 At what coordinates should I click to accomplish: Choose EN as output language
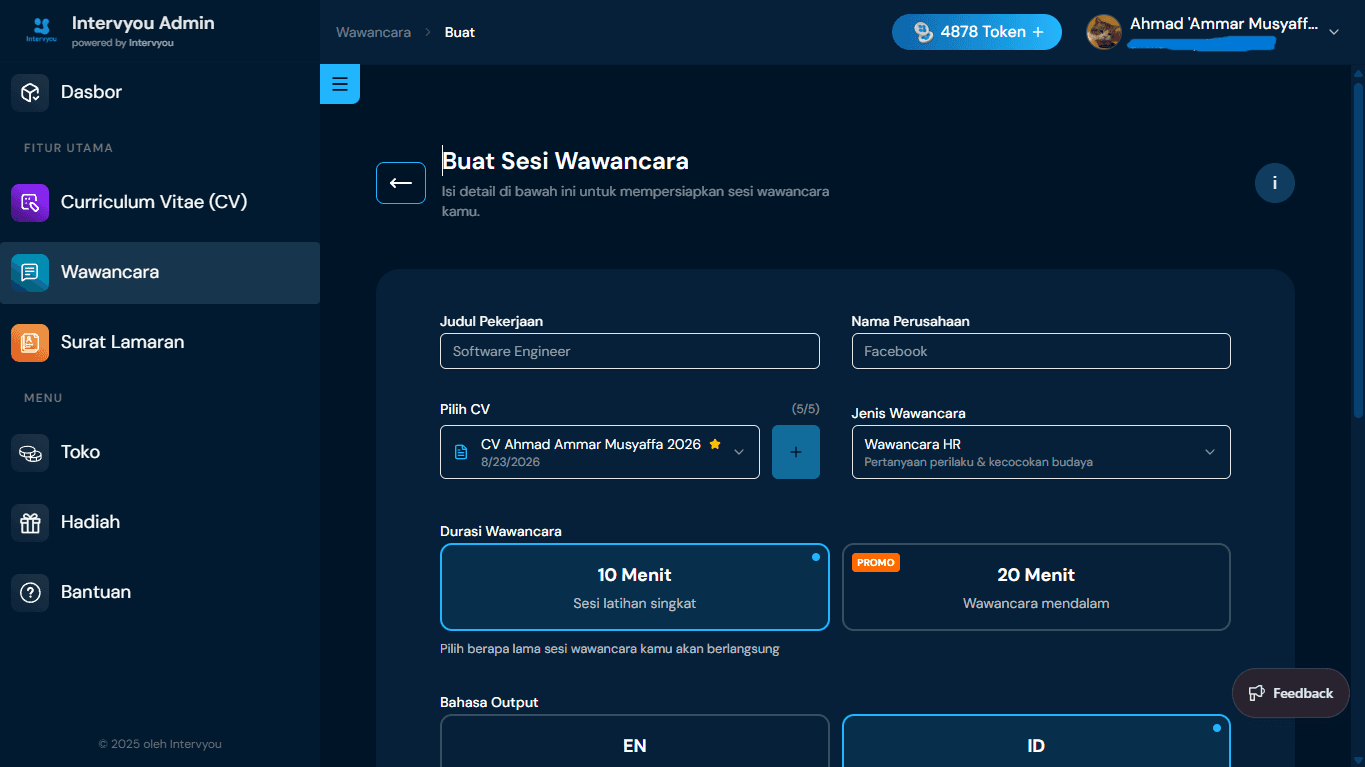coord(635,741)
